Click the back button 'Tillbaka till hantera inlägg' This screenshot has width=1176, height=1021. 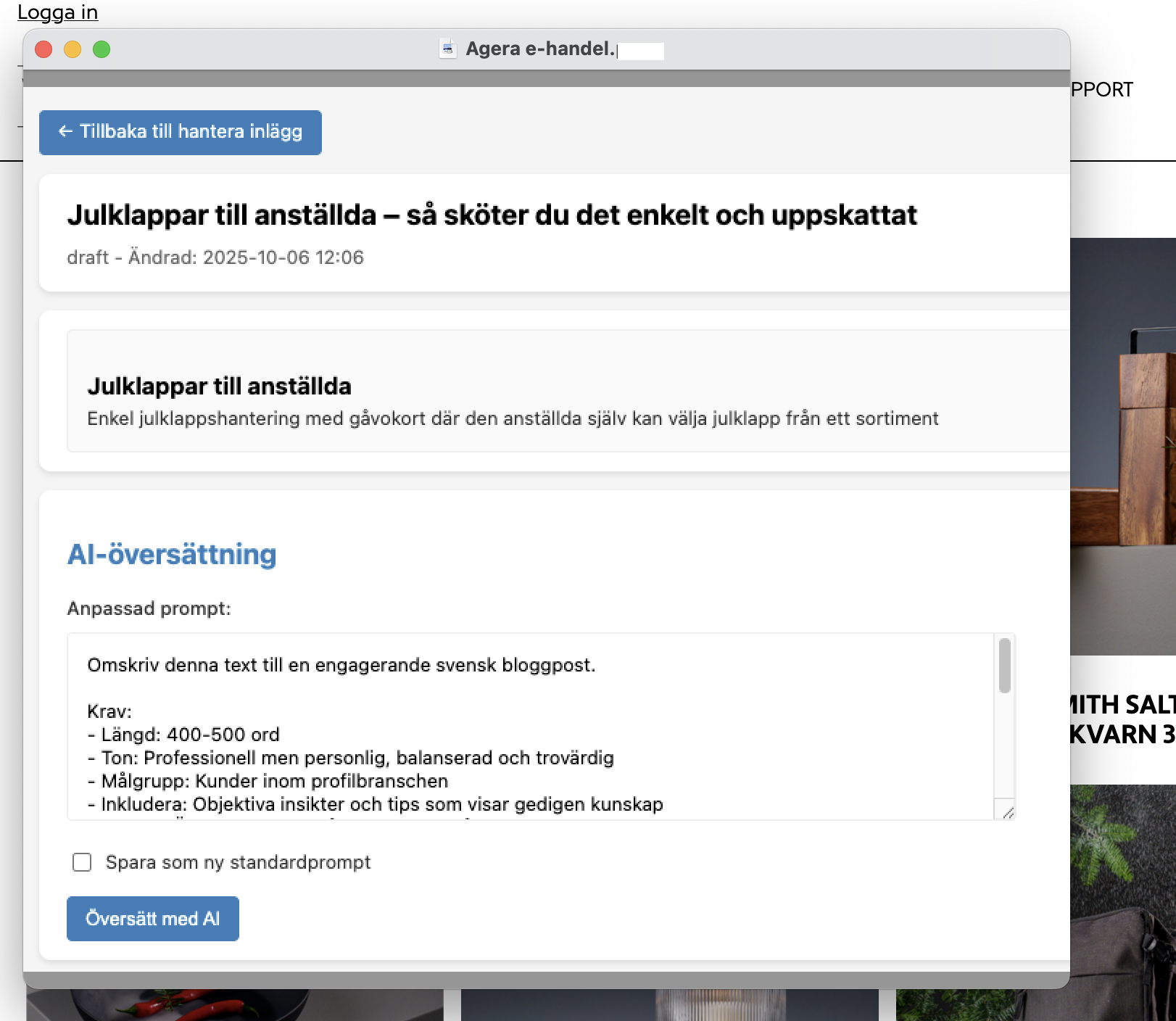[x=180, y=132]
